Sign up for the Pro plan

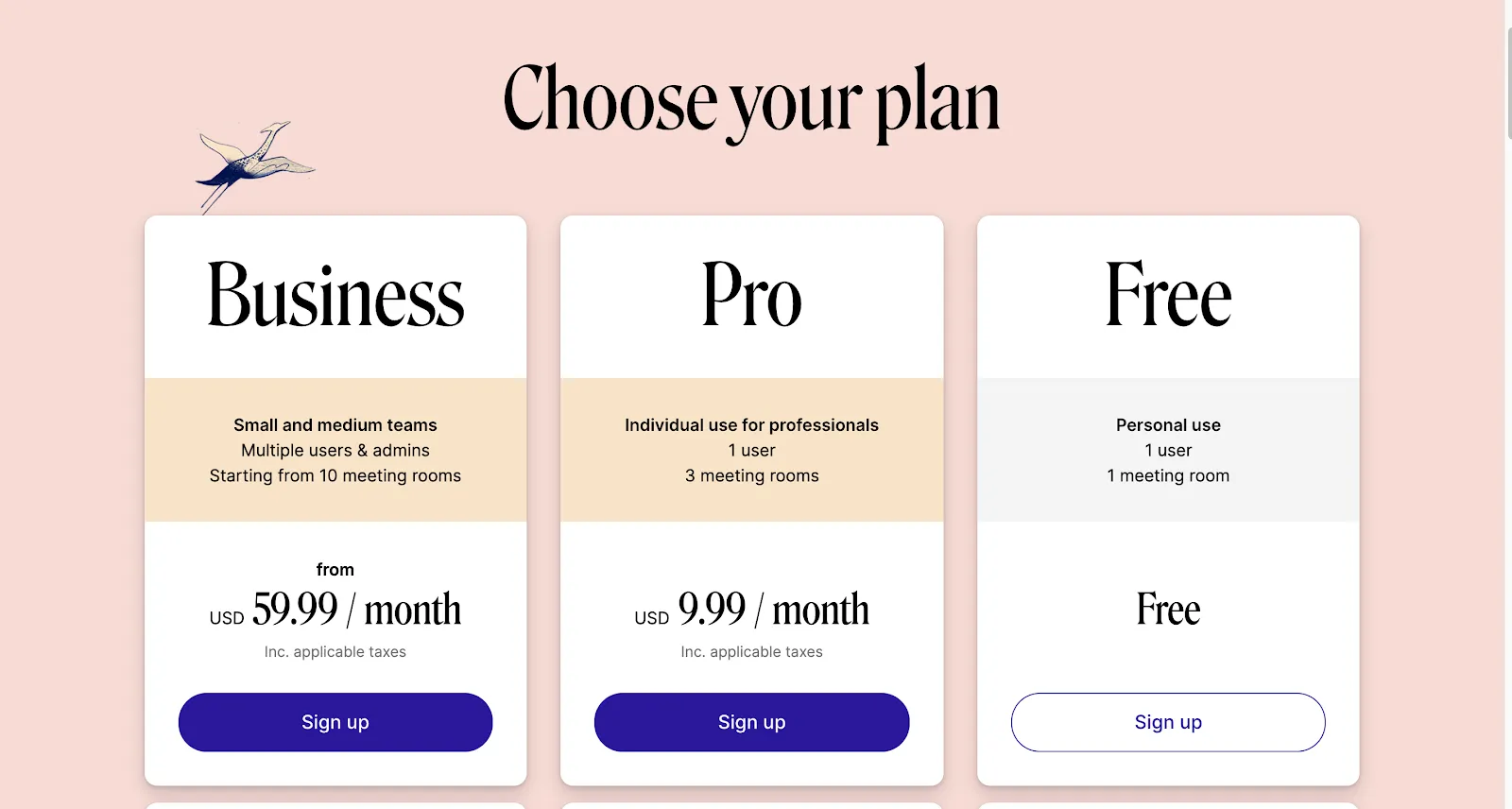[x=751, y=722]
